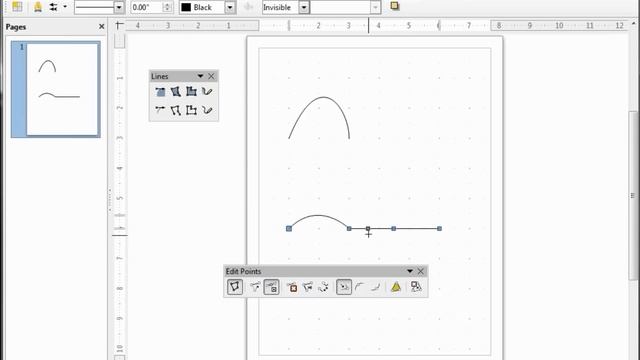The image size is (640, 360).
Task: Click the upper arc curve on canvas
Action: tap(323, 97)
